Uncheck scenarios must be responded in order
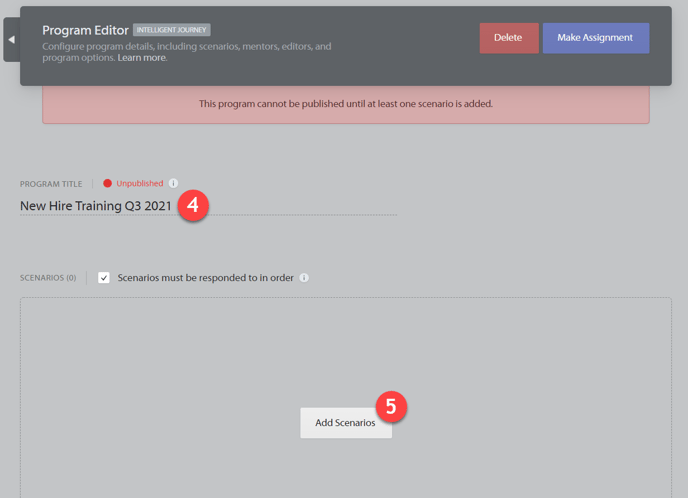Viewport: 688px width, 498px height. pyautogui.click(x=104, y=278)
